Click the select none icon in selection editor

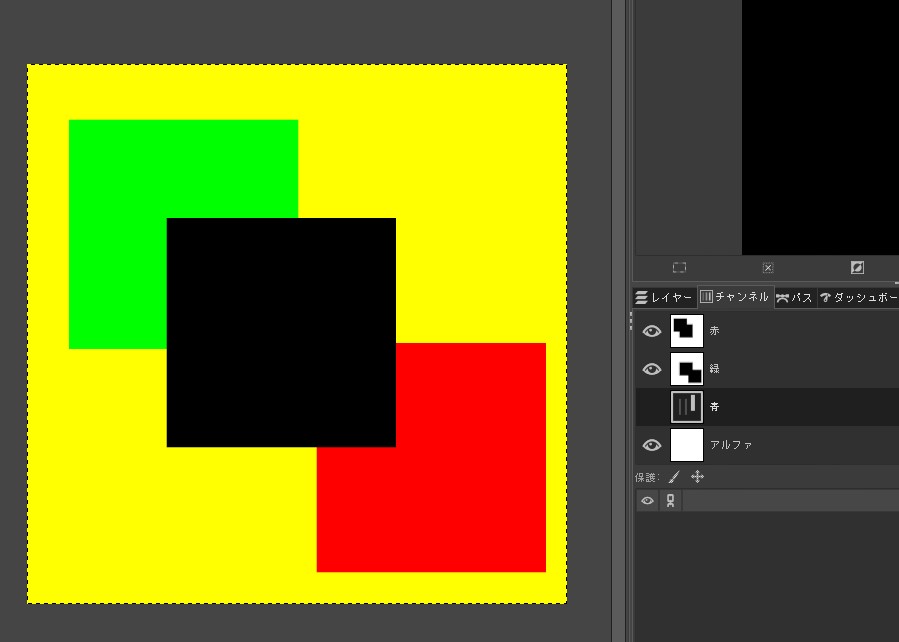[x=768, y=268]
